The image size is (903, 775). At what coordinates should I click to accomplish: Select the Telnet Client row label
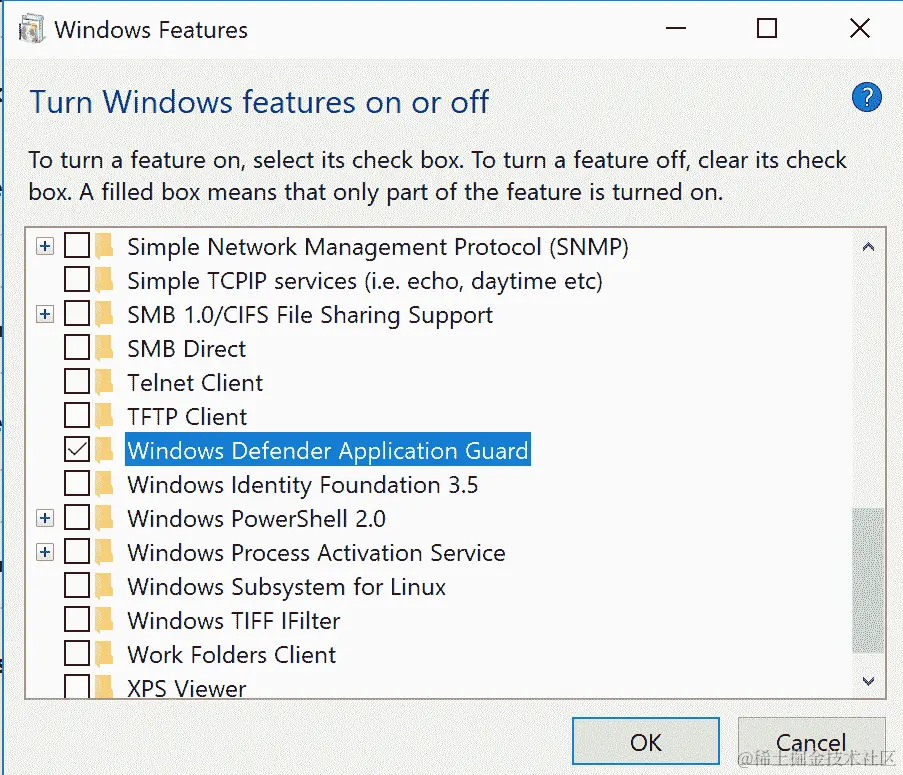click(x=195, y=383)
